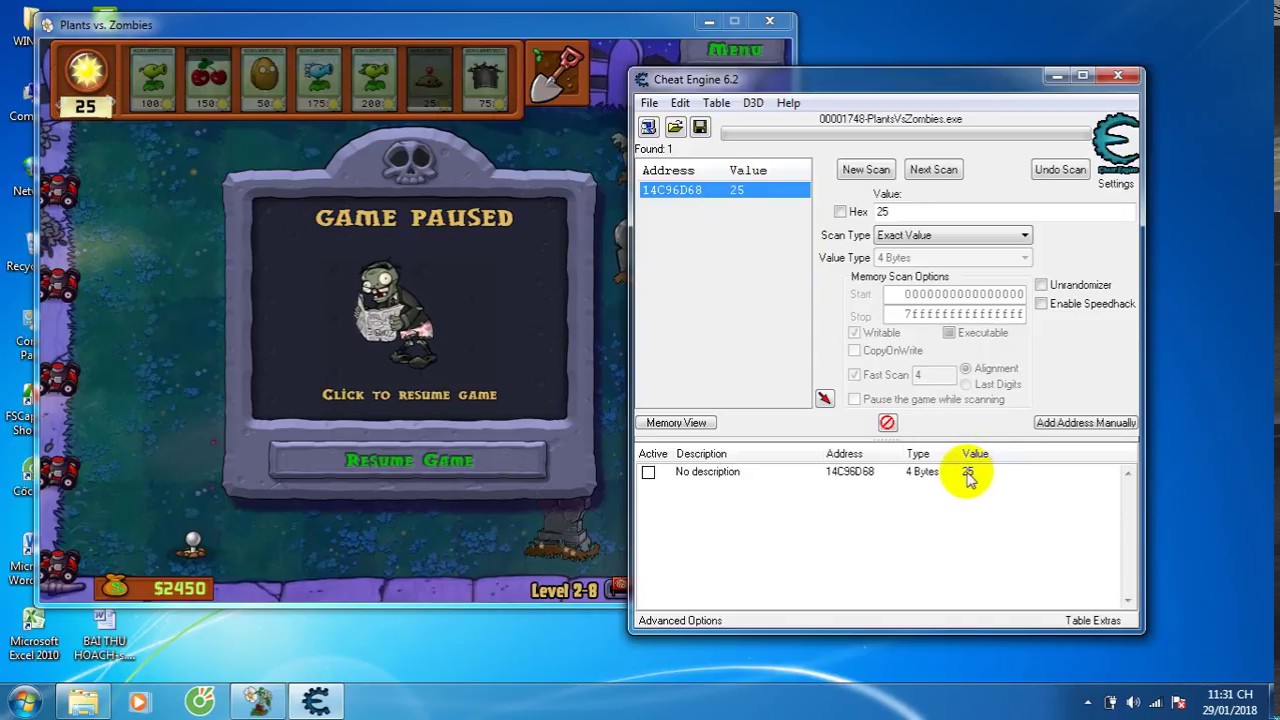Select the Repeater seed packet costing 200

pos(374,78)
